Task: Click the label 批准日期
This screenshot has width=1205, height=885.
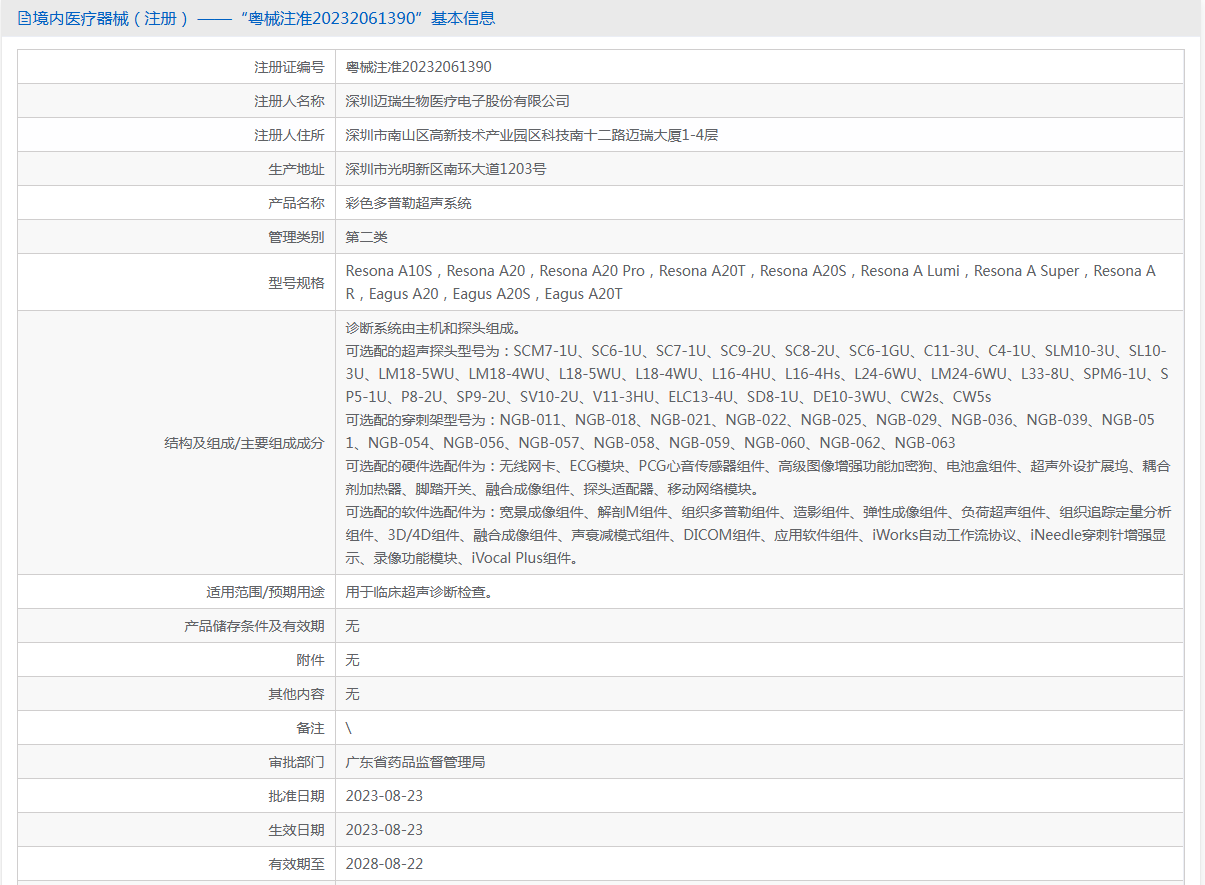Action: click(x=297, y=796)
